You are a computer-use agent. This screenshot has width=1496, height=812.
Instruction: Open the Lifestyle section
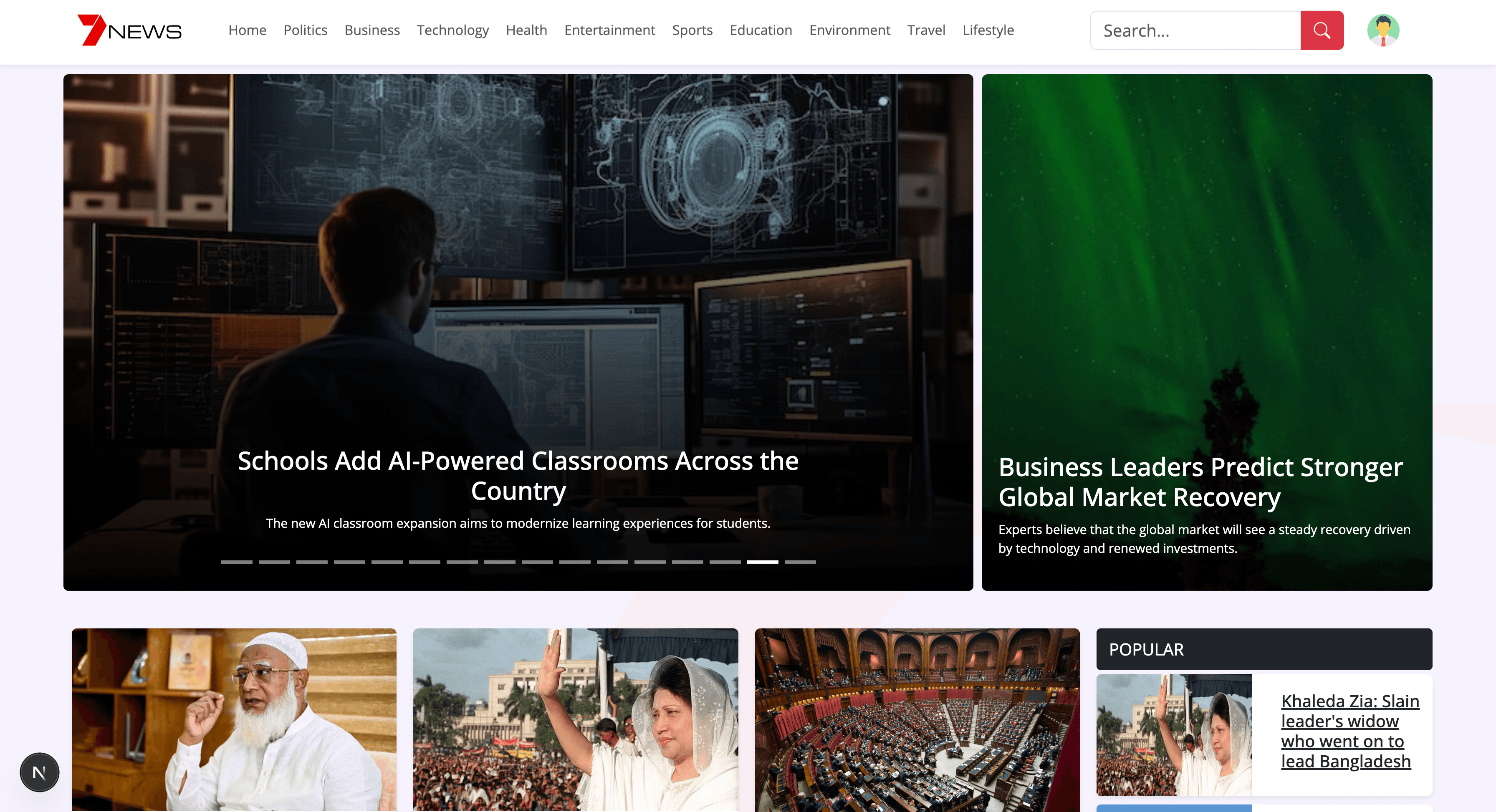click(x=988, y=30)
